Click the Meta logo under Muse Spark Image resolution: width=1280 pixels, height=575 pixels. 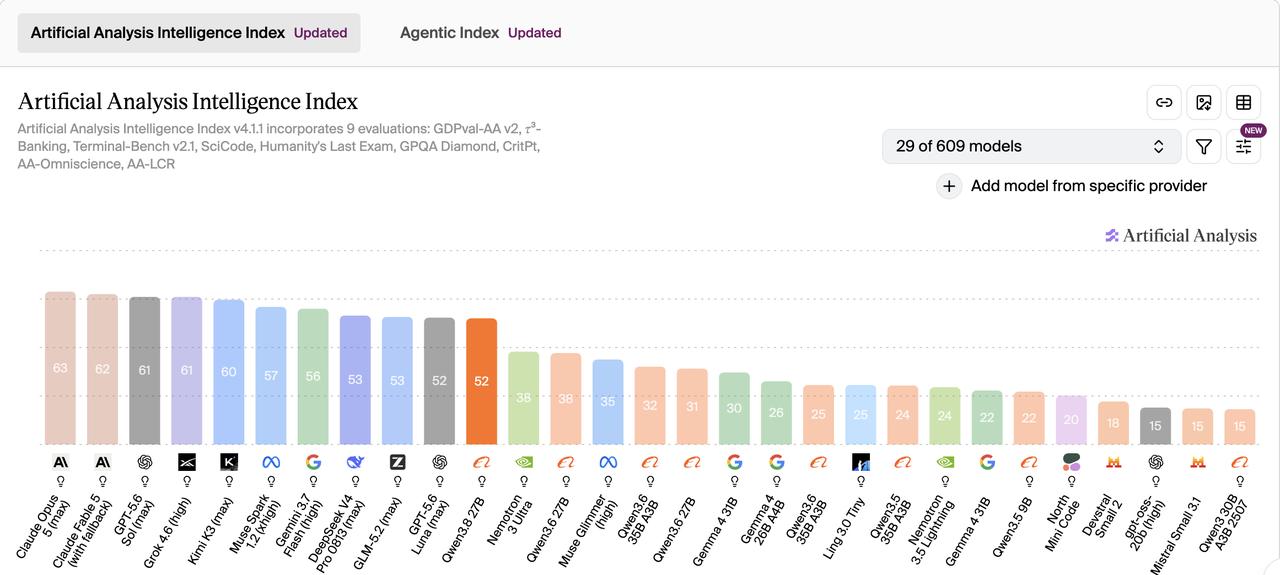[271, 462]
